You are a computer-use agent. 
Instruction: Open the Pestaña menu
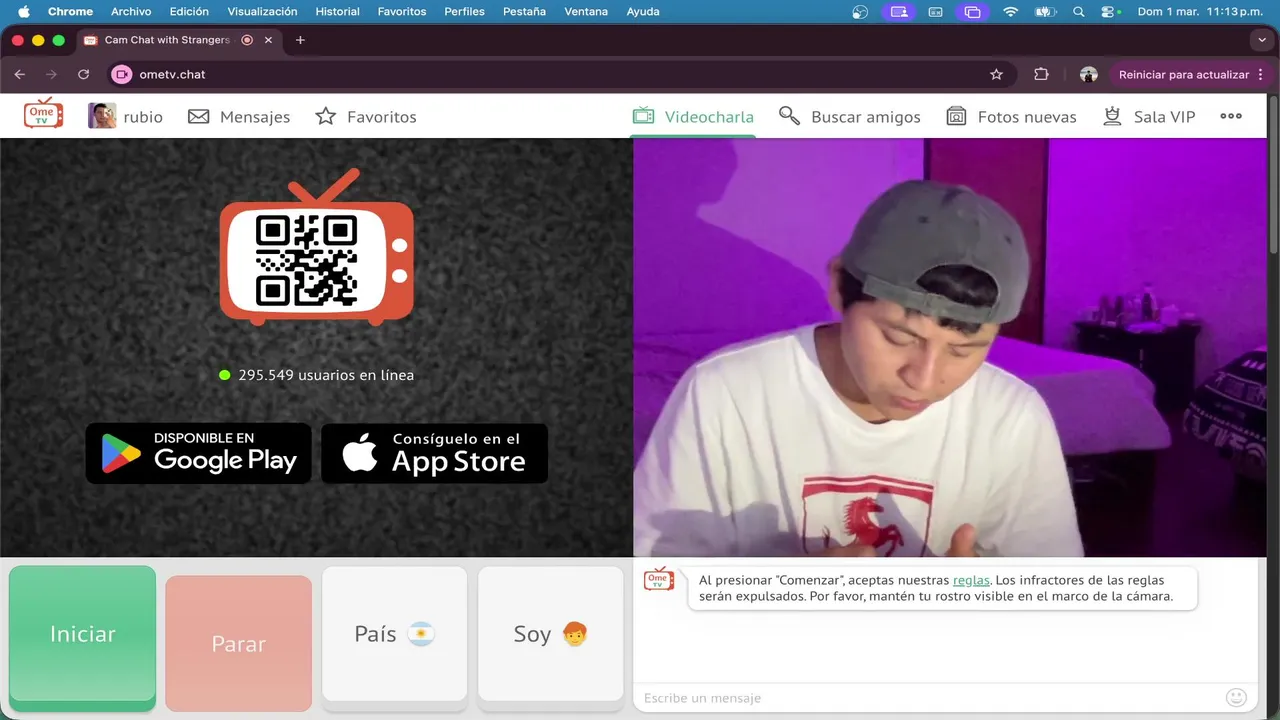(x=524, y=12)
